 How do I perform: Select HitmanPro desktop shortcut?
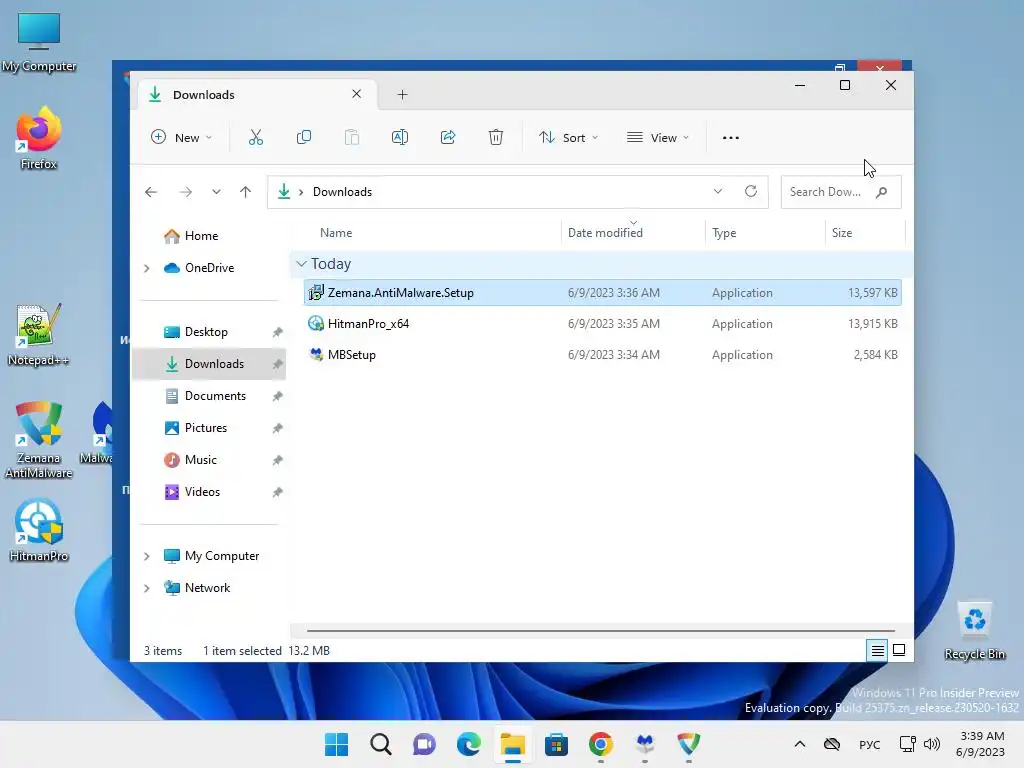point(39,530)
